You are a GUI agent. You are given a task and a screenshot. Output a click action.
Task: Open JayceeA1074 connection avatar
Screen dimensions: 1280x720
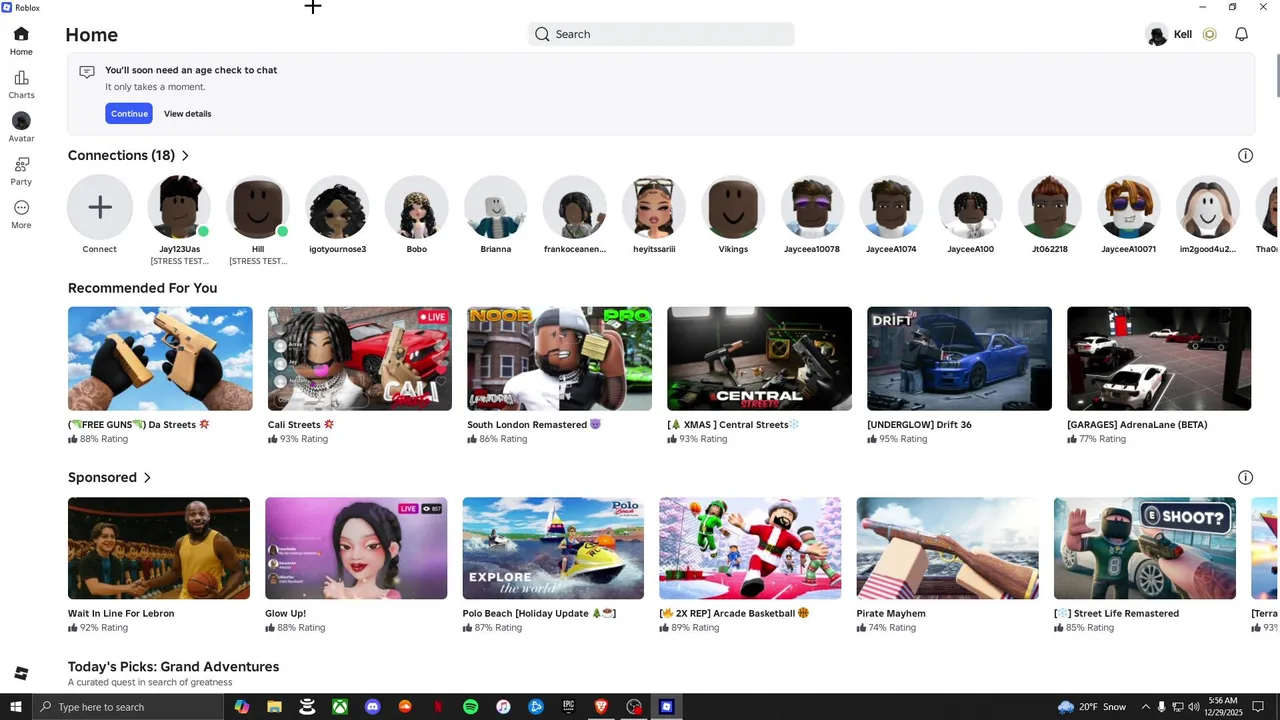click(891, 207)
